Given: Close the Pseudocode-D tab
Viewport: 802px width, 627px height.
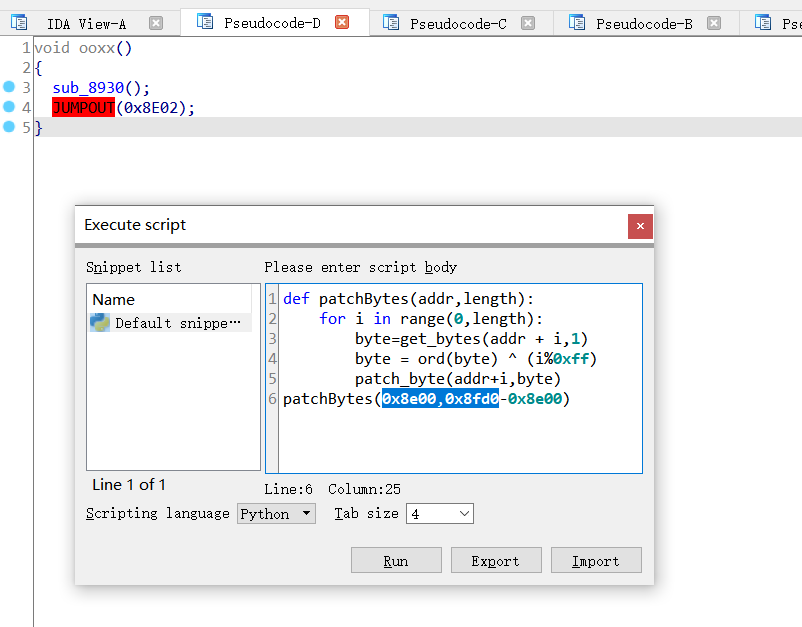Looking at the screenshot, I should click(x=342, y=23).
